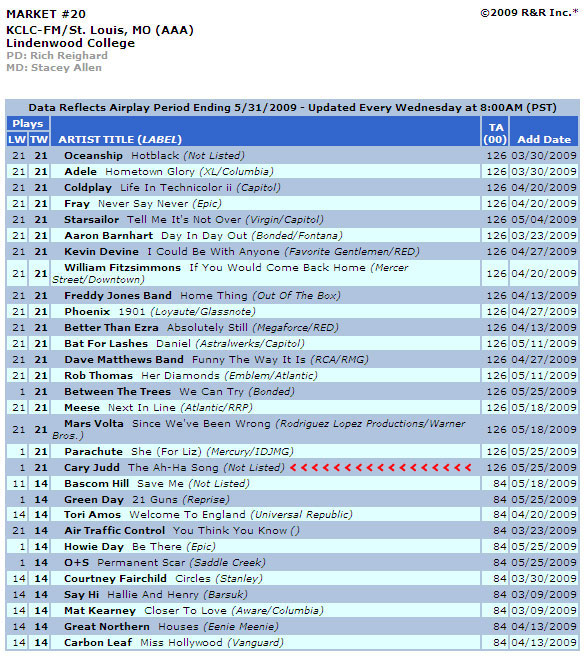
Task: Click the 'TA (00)' column header
Action: pyautogui.click(x=495, y=133)
